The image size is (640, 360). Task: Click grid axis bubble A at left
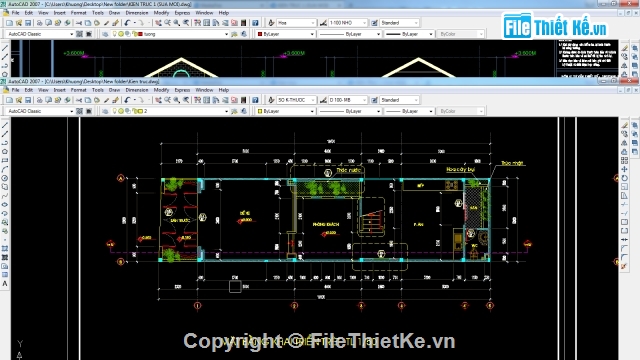[x=120, y=178]
